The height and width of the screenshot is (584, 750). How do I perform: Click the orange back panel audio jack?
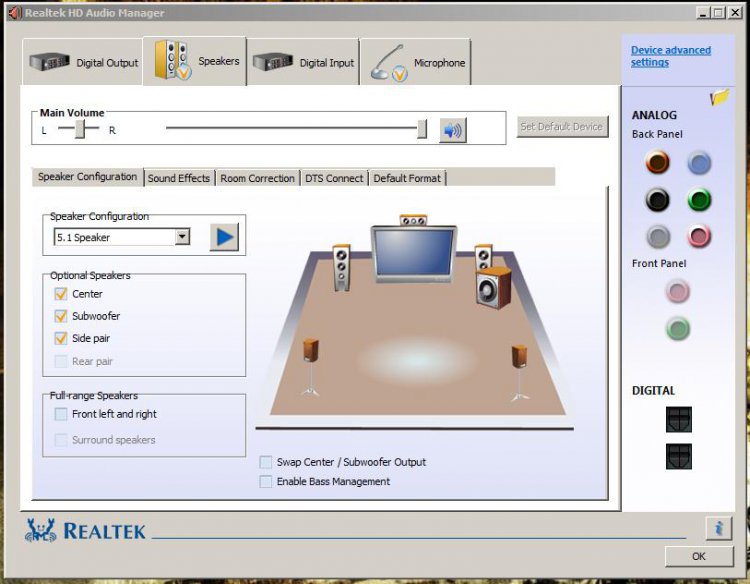pos(658,162)
